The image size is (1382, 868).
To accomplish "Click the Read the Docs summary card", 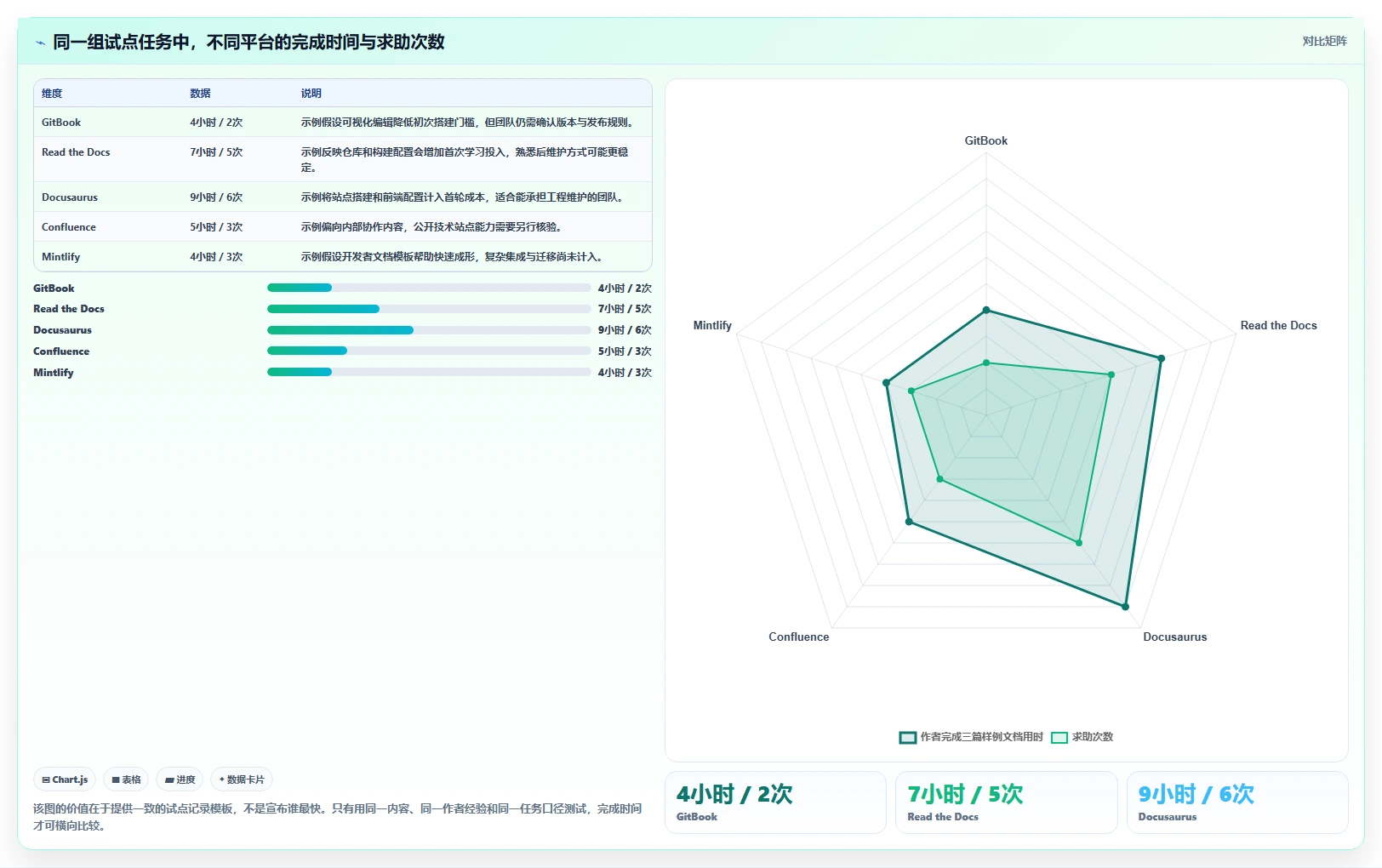I will (x=1006, y=802).
